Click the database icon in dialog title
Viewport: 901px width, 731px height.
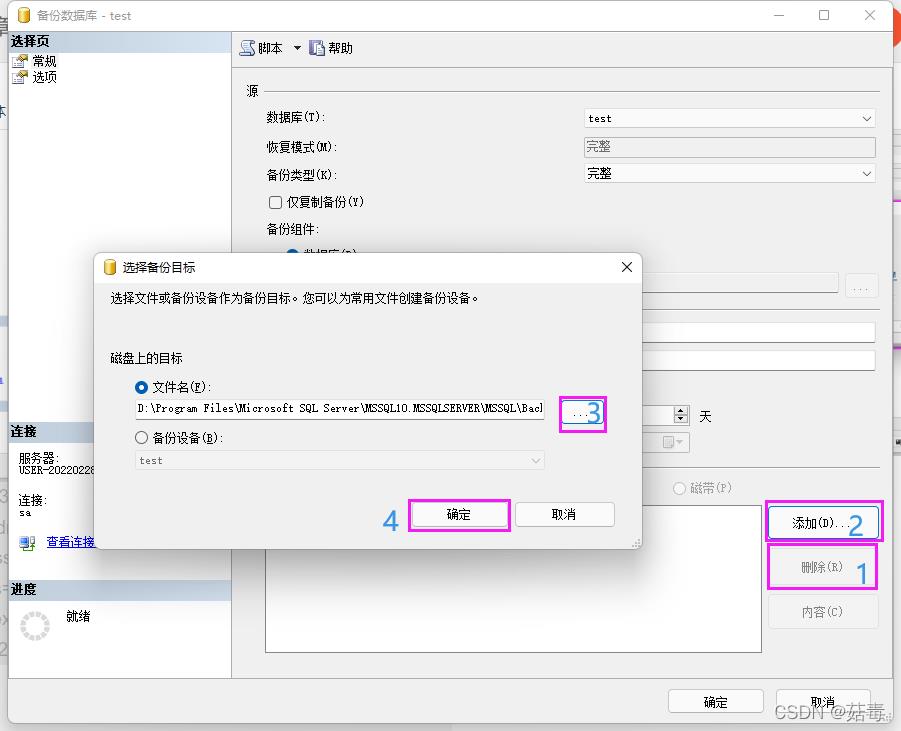click(x=109, y=267)
